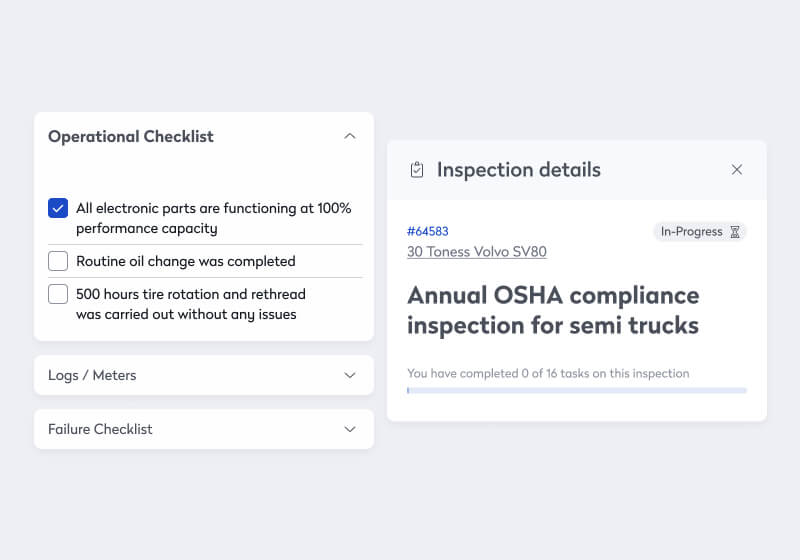Expand the Logs / Meters chevron
Screen dimensions: 800x560
[349, 375]
